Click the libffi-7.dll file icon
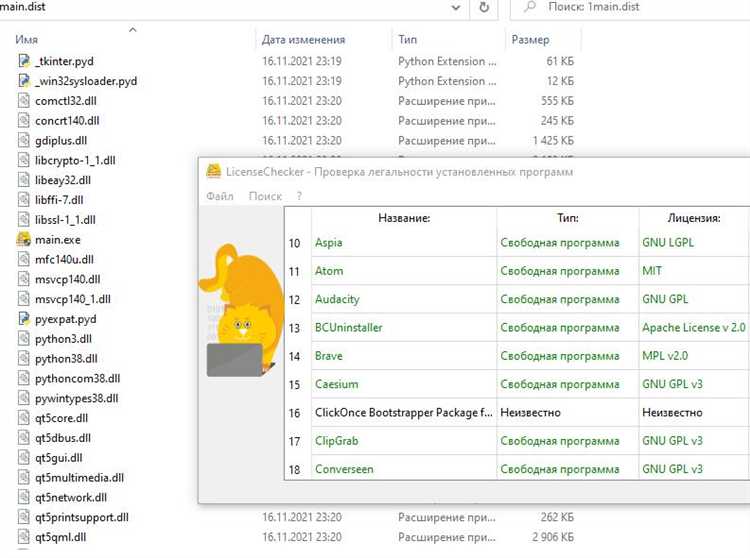 (x=24, y=200)
